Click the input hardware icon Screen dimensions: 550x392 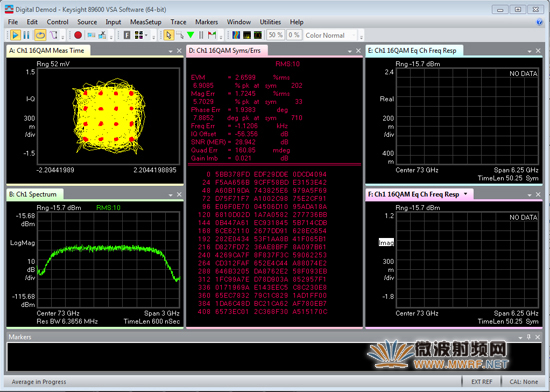91,35
